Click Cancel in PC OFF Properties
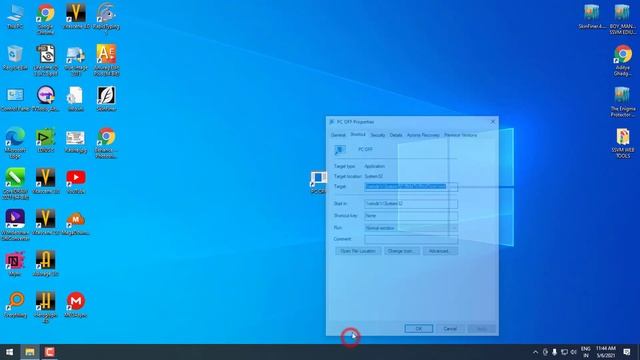The width and height of the screenshot is (640, 360). pos(450,329)
